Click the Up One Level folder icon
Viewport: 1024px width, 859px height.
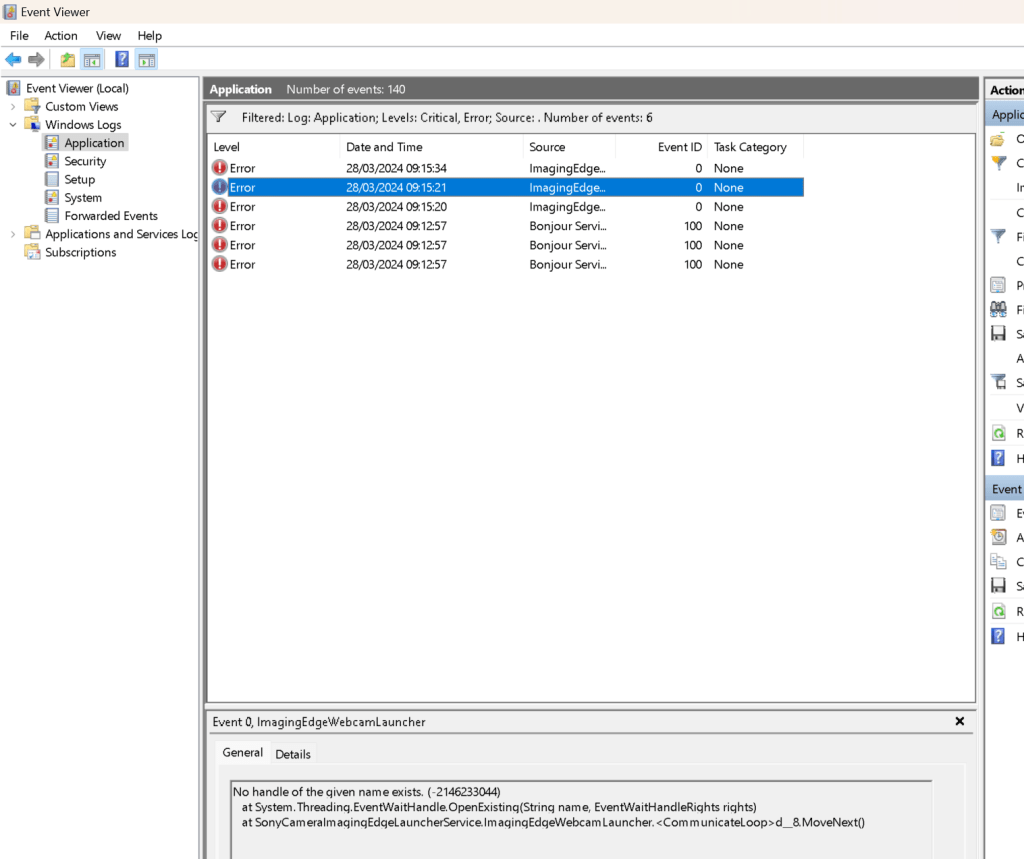[x=67, y=60]
